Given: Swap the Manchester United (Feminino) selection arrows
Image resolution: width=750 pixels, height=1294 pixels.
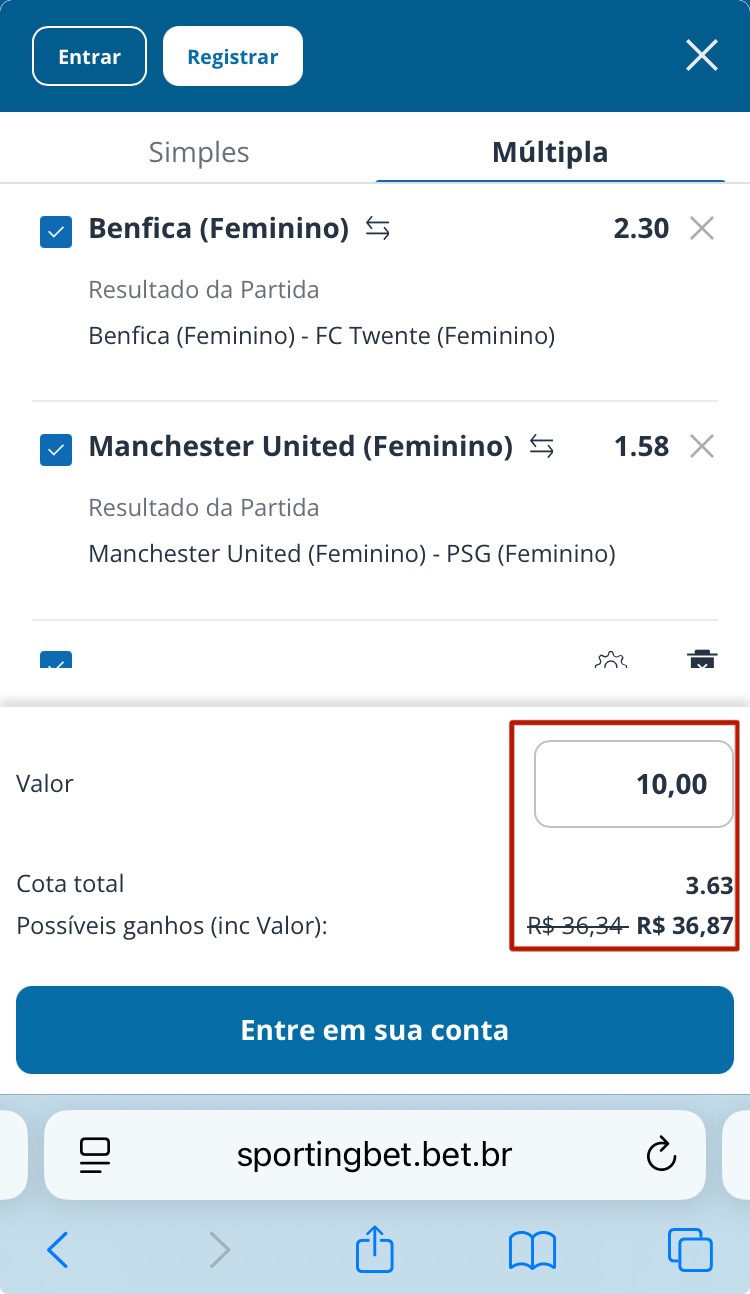Looking at the screenshot, I should click(541, 446).
